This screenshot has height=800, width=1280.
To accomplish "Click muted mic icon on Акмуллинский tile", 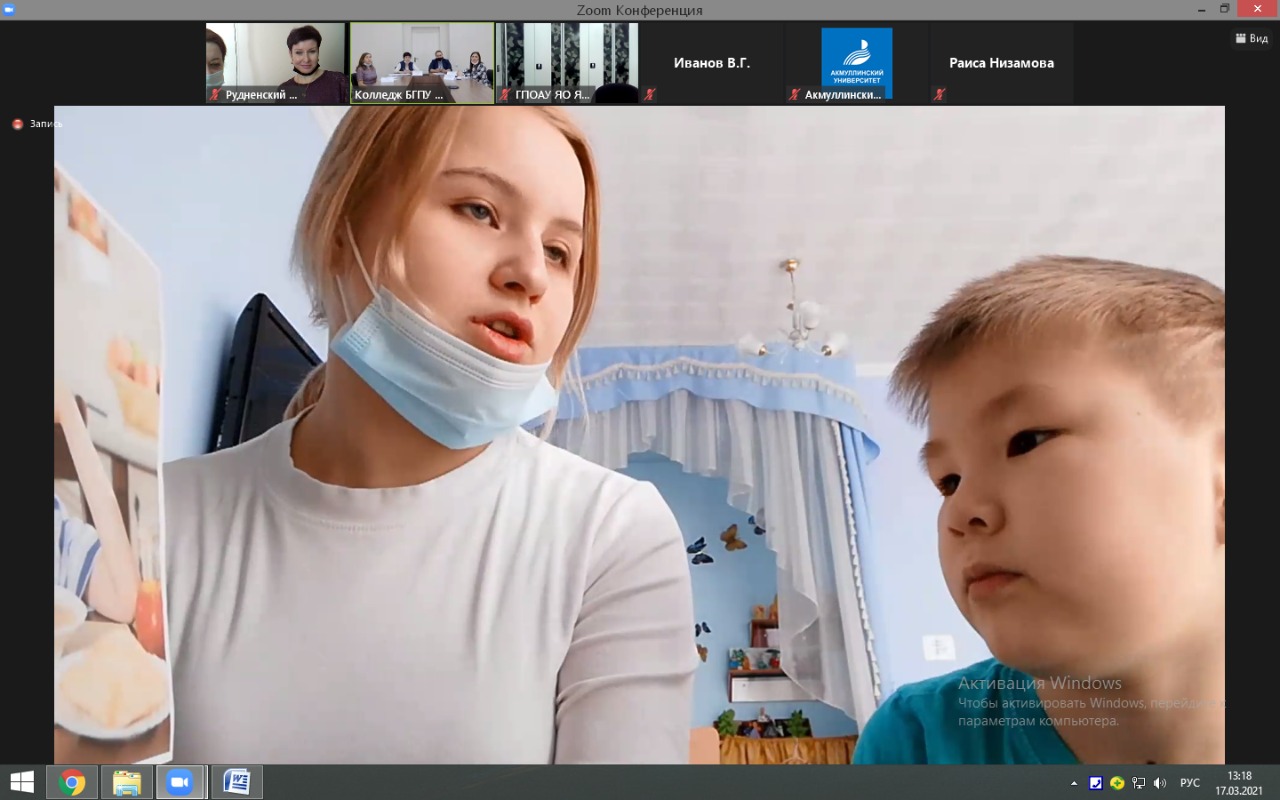I will coord(795,95).
